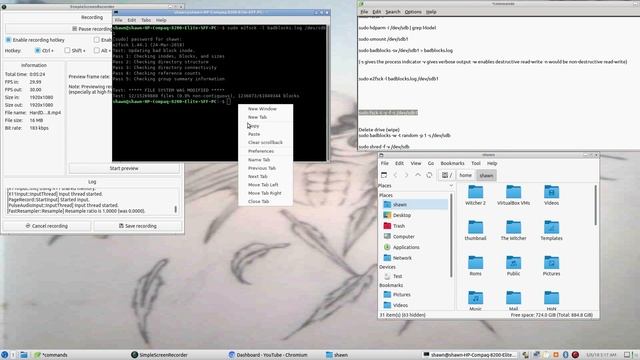Open the Public folder
This screenshot has width=640, height=360.
[x=513, y=266]
